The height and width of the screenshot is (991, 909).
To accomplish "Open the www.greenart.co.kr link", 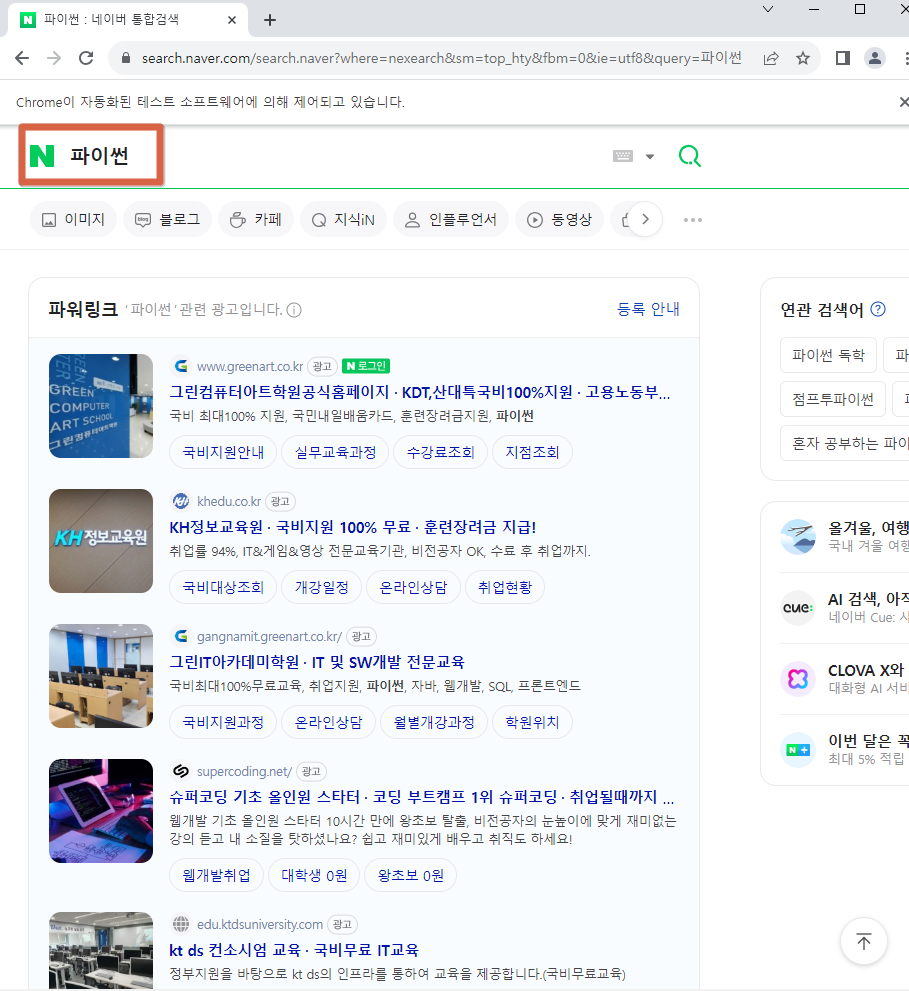I will (250, 367).
